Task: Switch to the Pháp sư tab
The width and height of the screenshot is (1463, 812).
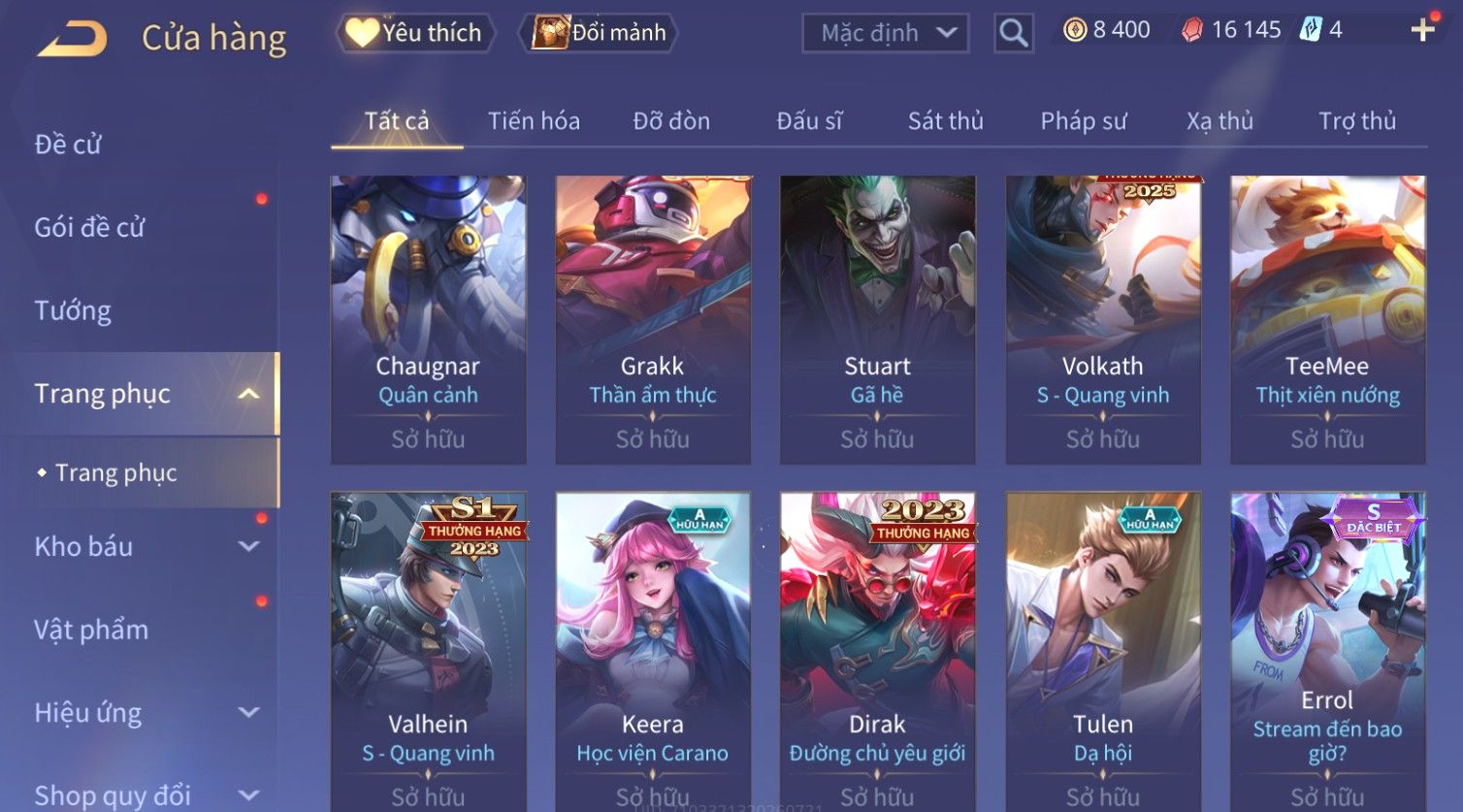Action: tap(1084, 121)
